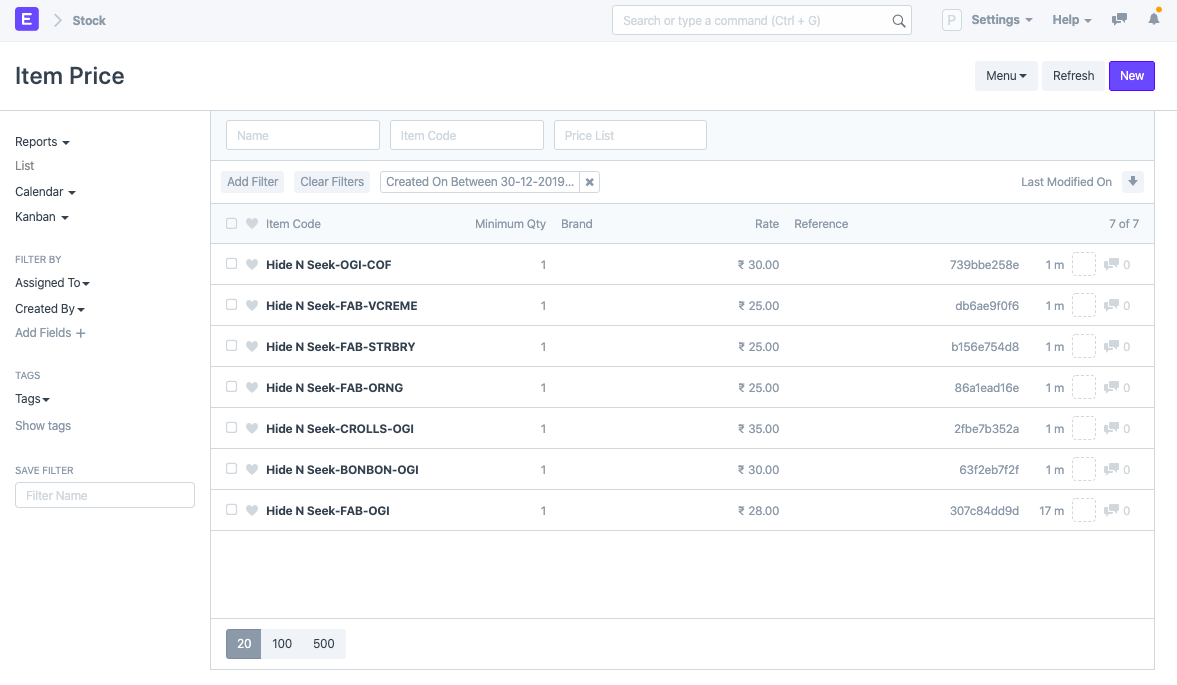Screen dimensions: 1177x685
Task: Click the Add Fields plus icon
Action: click(80, 333)
